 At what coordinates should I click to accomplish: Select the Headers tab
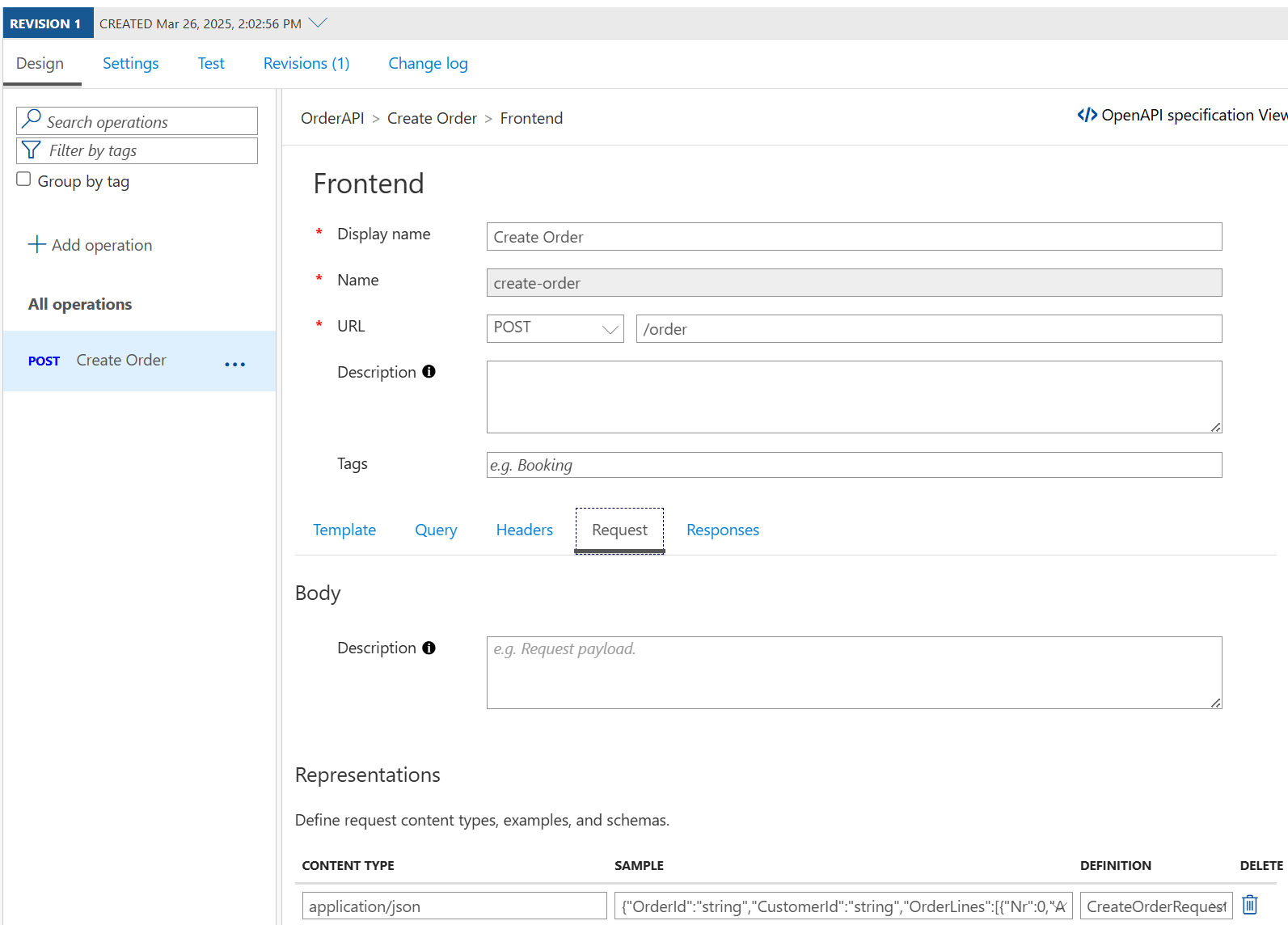525,530
